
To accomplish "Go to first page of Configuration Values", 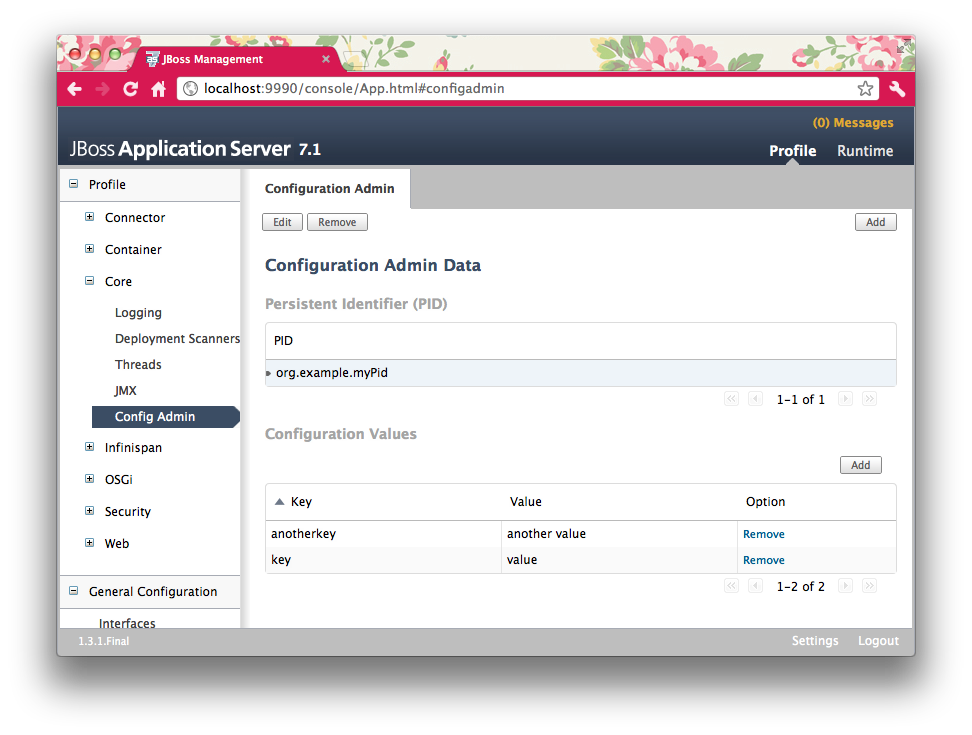I will click(x=731, y=586).
